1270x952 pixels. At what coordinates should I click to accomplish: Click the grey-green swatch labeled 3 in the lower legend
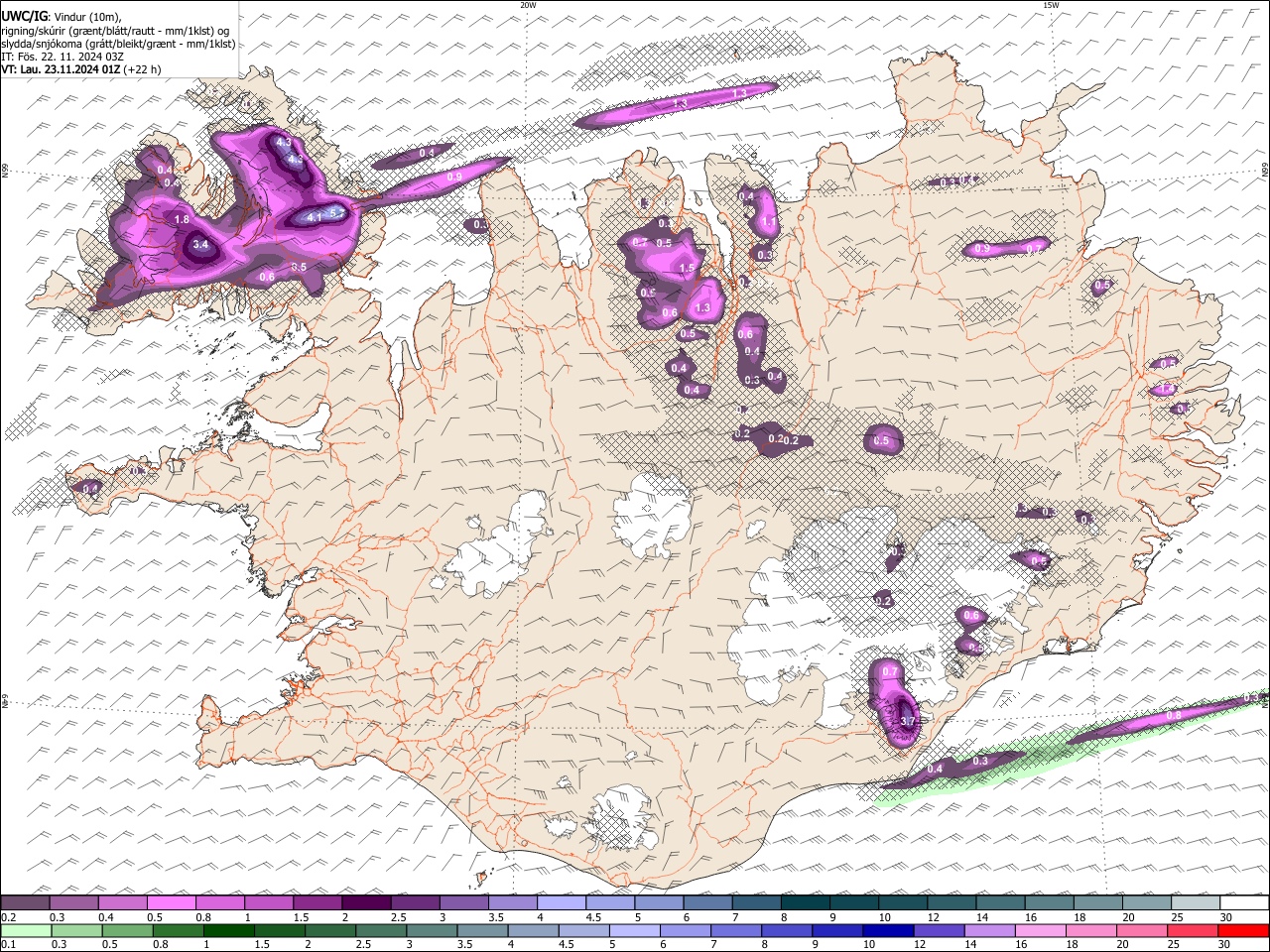click(433, 930)
